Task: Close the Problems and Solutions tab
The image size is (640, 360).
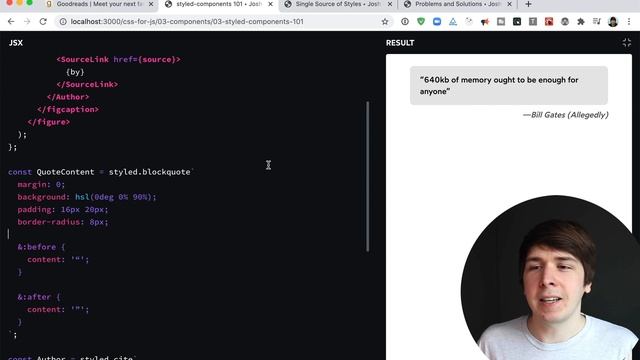Action: click(509, 4)
